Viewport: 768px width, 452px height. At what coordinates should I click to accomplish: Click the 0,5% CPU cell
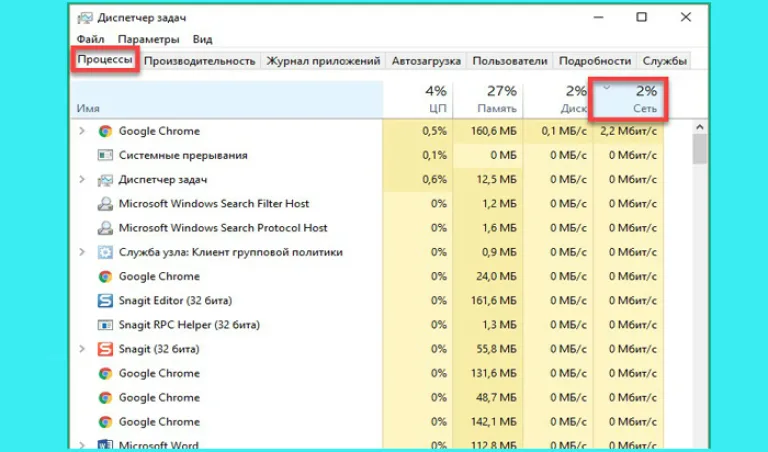coord(417,131)
